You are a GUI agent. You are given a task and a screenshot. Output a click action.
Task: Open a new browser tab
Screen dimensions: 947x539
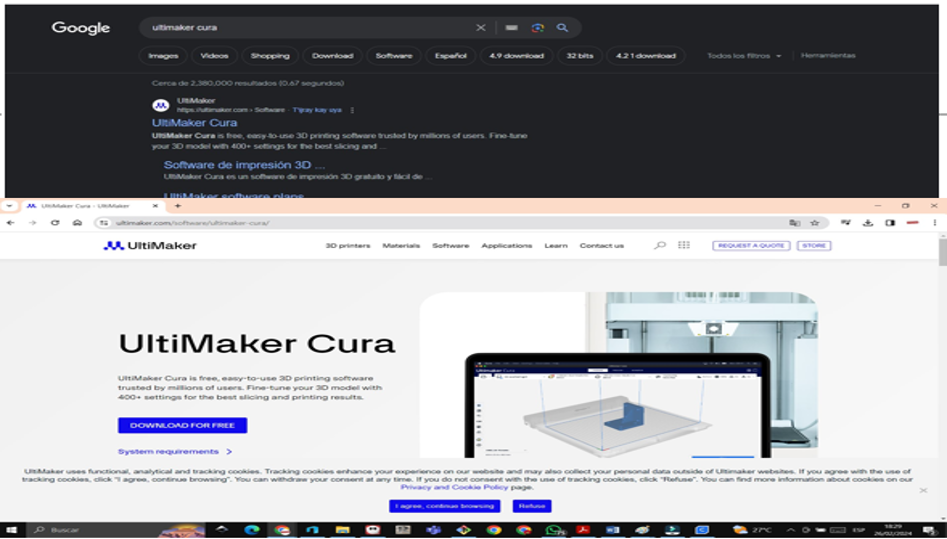coord(178,206)
